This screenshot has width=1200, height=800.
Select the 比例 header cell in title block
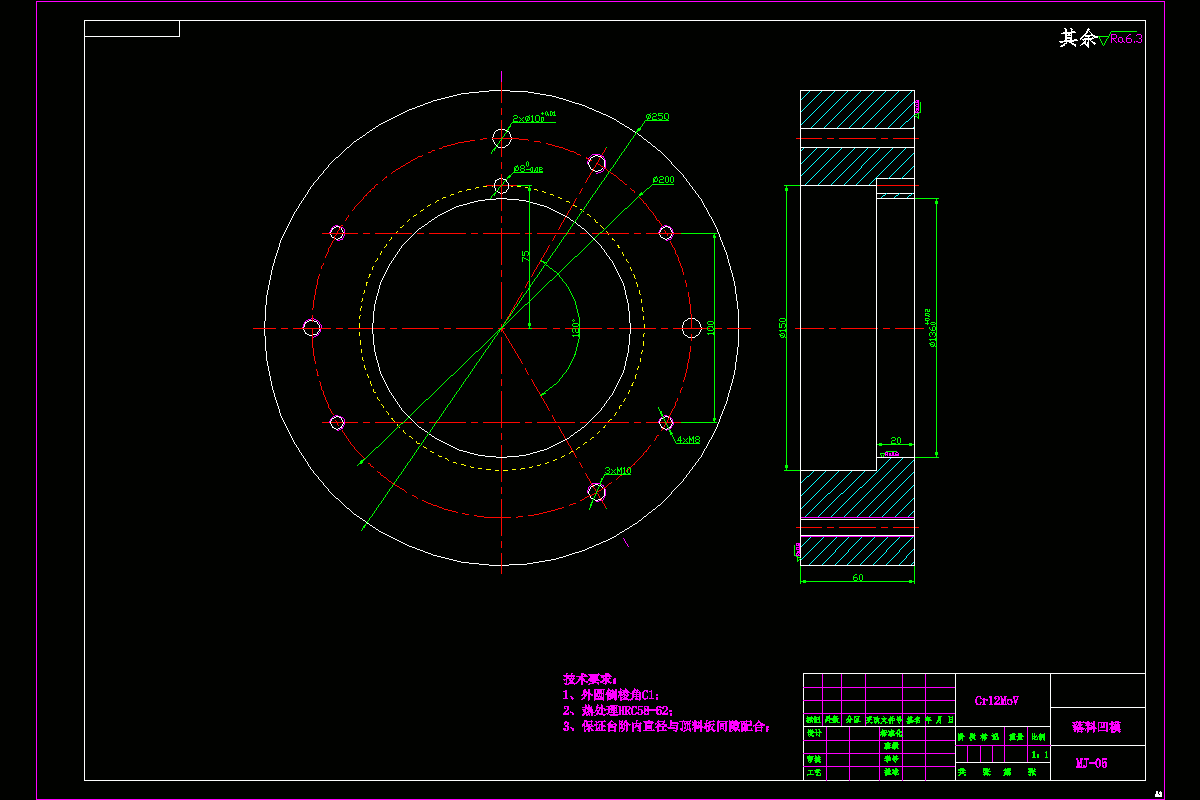tap(1038, 736)
